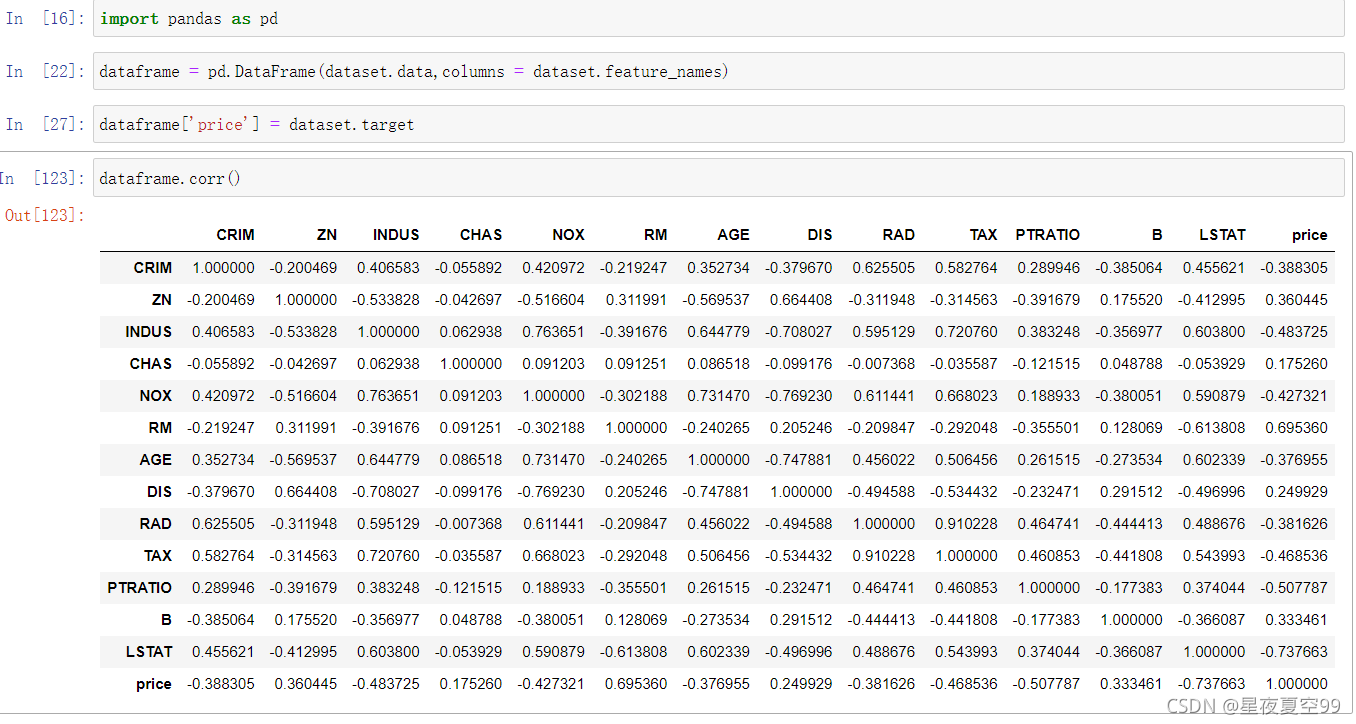Click the ZN row label

pyautogui.click(x=162, y=300)
